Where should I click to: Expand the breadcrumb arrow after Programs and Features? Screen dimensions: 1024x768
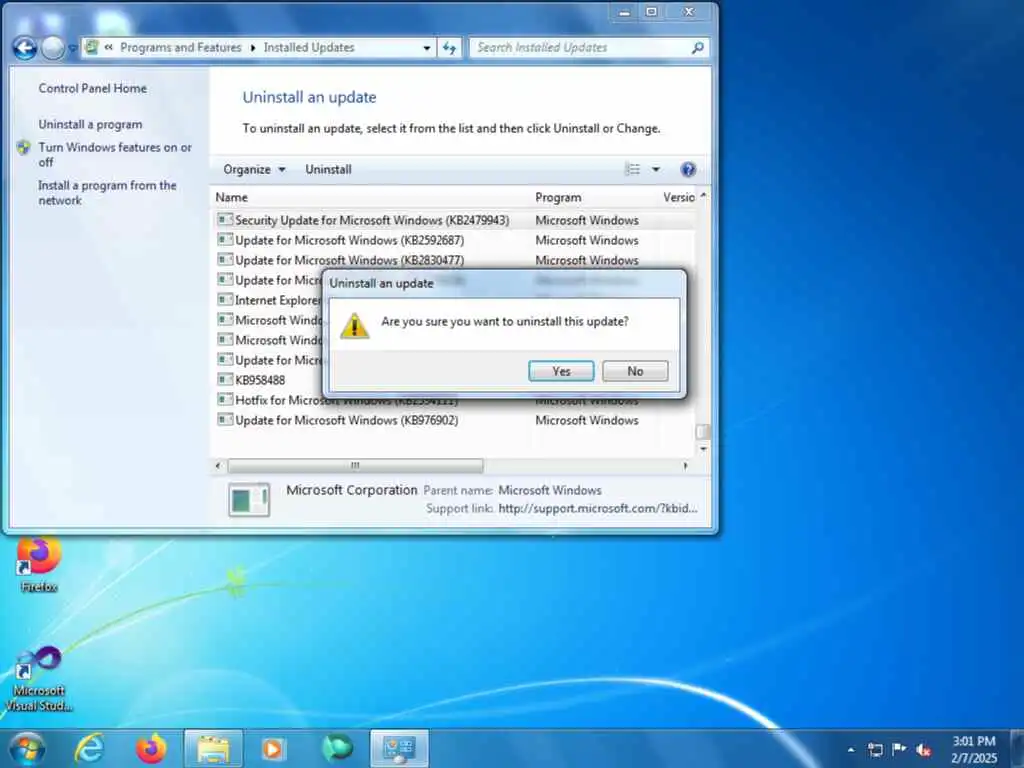253,48
